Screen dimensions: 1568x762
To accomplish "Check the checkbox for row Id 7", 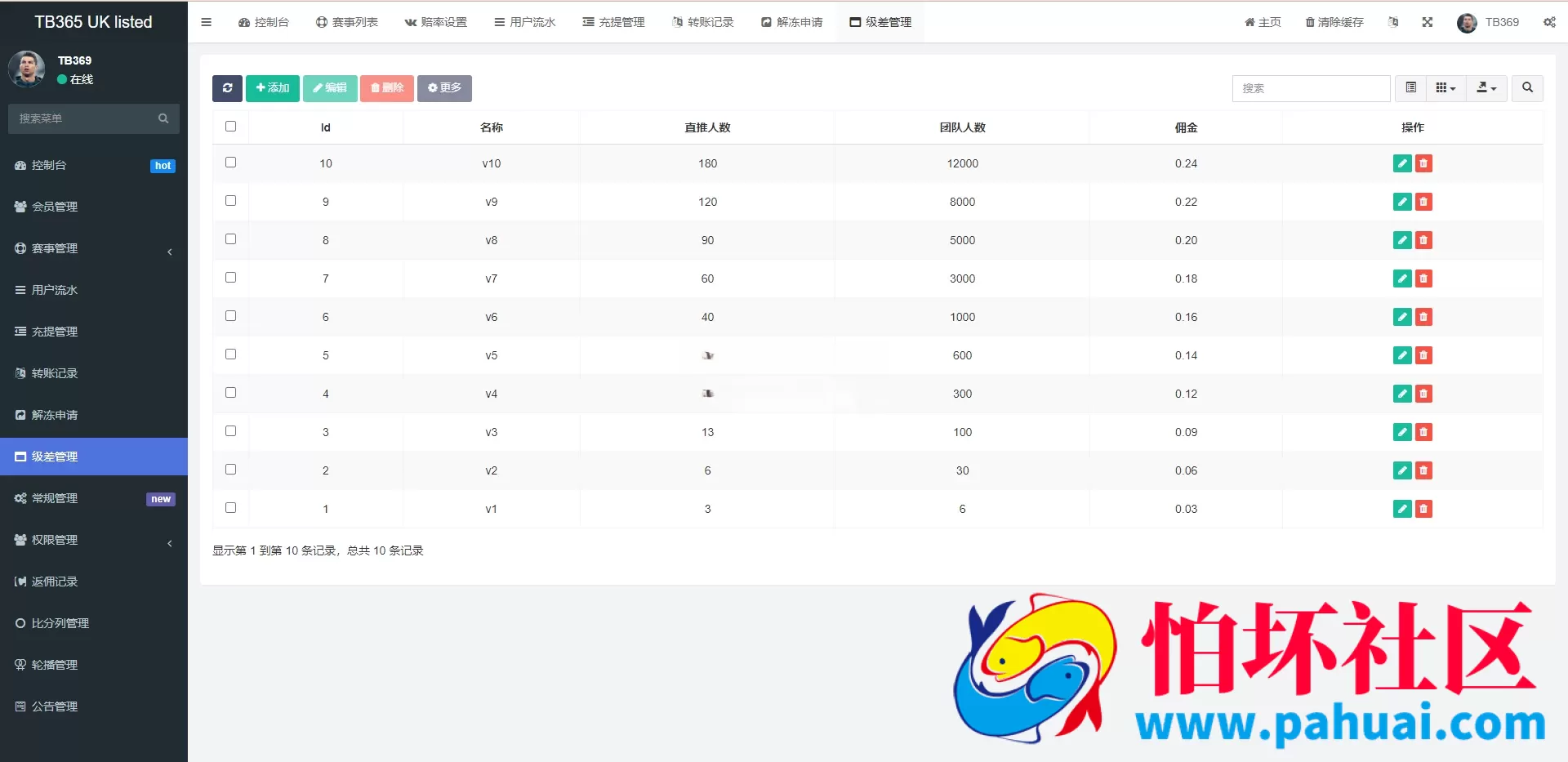I will pyautogui.click(x=230, y=278).
